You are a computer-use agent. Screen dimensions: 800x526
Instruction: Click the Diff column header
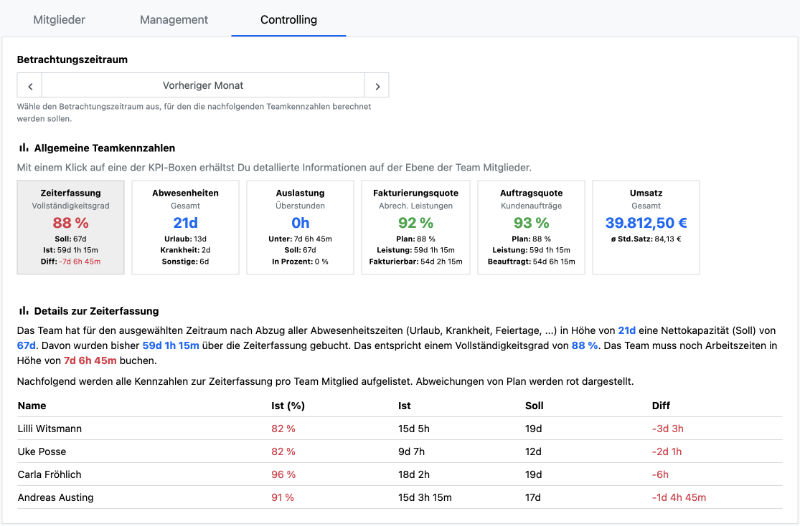661,406
